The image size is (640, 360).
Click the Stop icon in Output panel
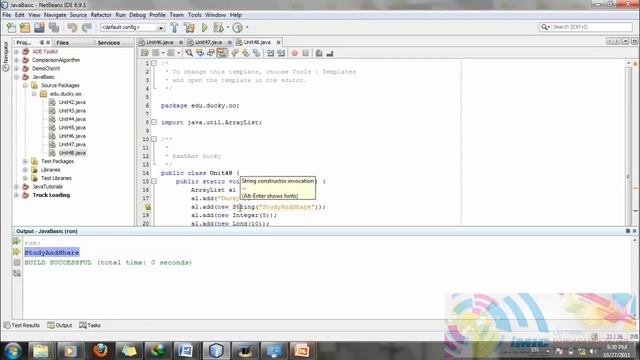(17, 262)
